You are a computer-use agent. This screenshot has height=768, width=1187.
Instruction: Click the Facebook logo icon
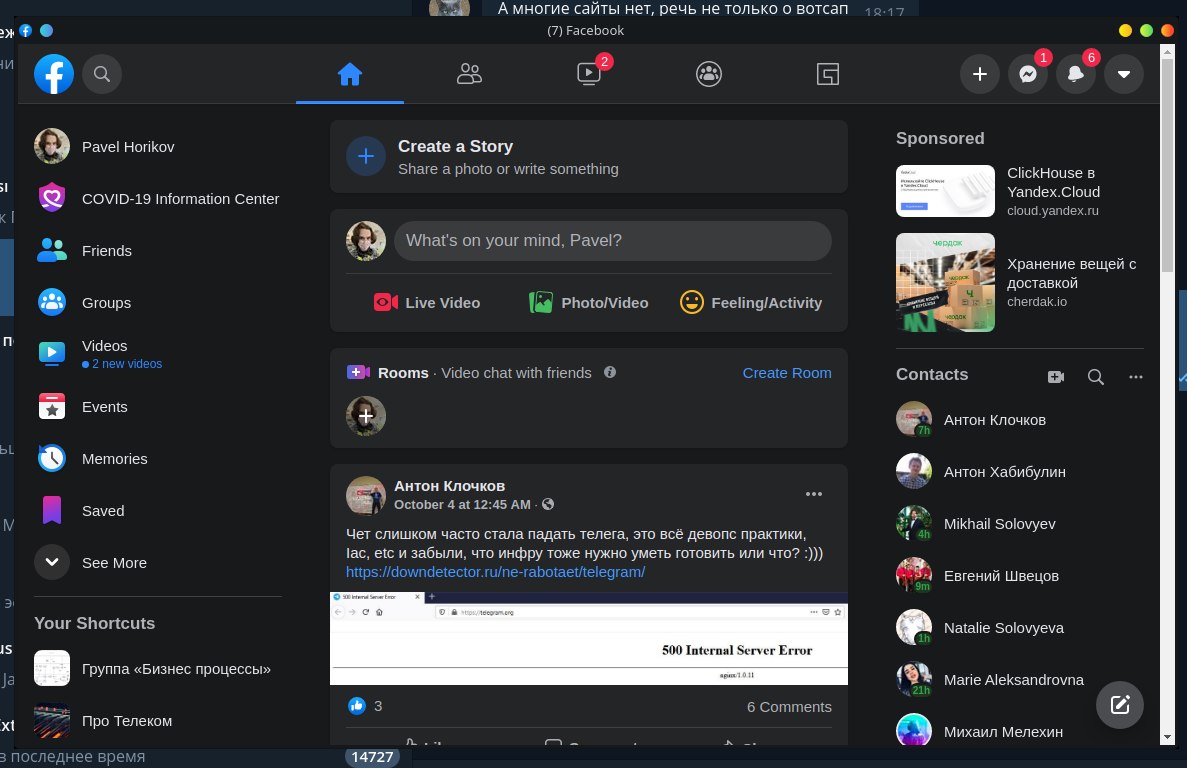[54, 74]
